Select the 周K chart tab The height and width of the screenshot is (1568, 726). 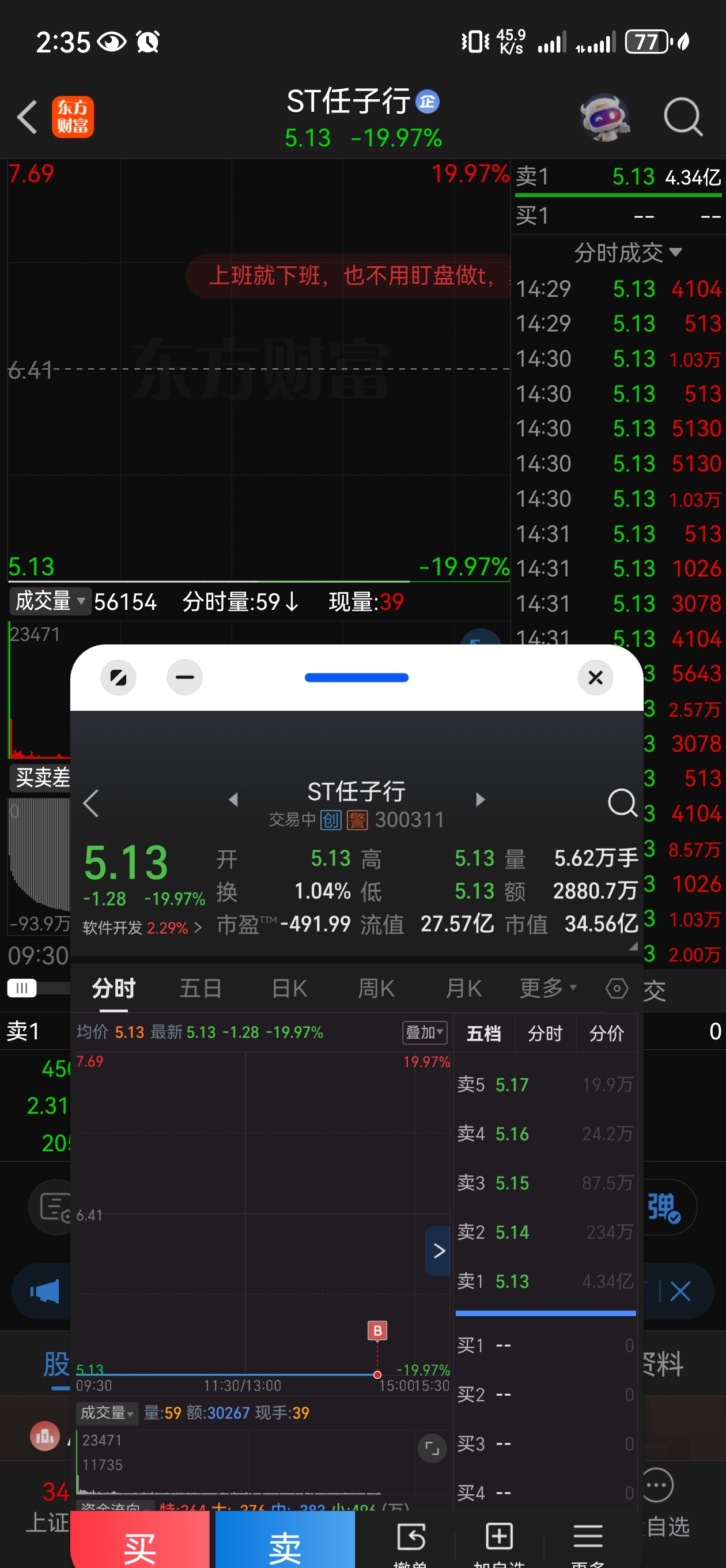(x=376, y=988)
